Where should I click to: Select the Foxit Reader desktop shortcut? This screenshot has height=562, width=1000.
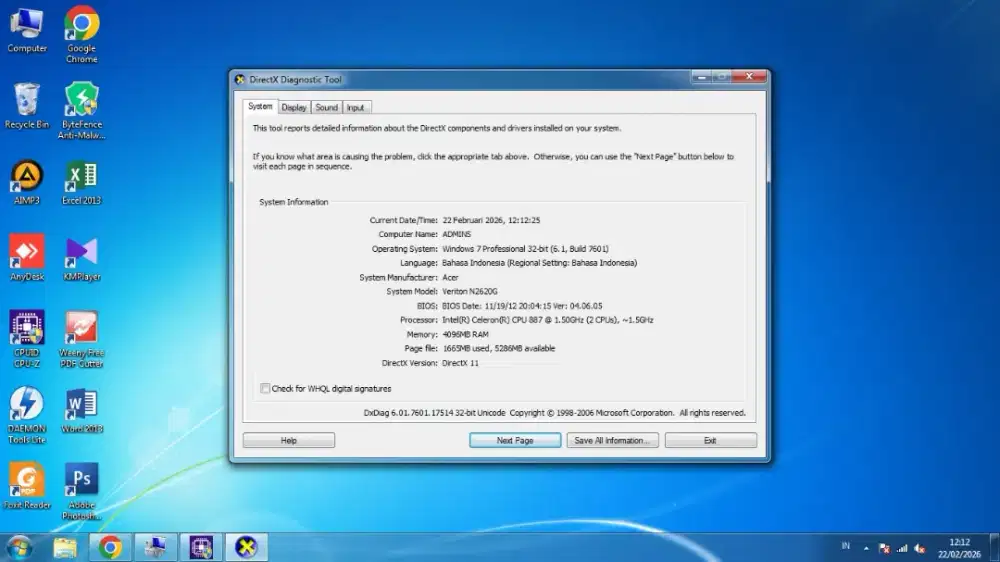(27, 486)
